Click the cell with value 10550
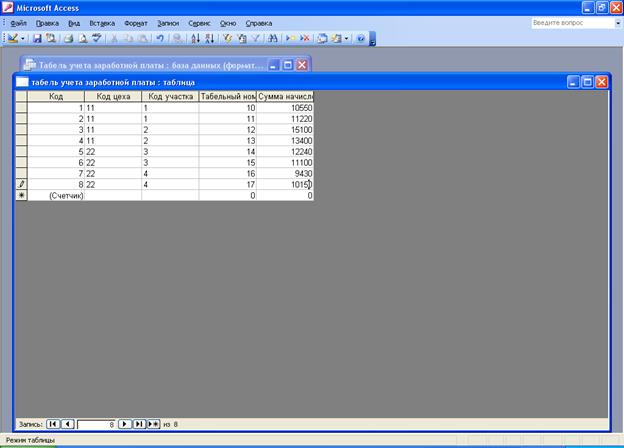 click(x=285, y=108)
